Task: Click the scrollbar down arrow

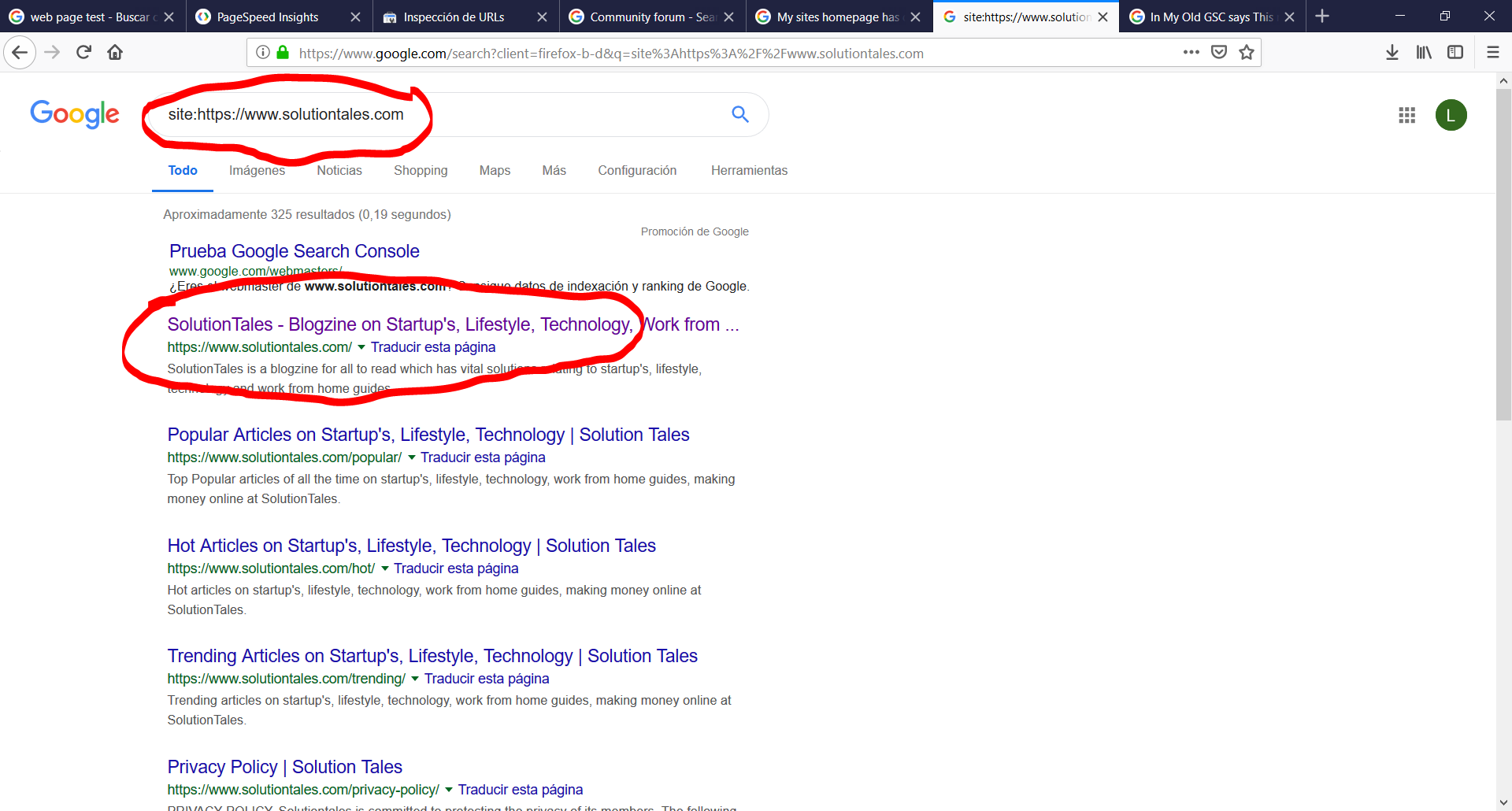Action: click(1503, 803)
